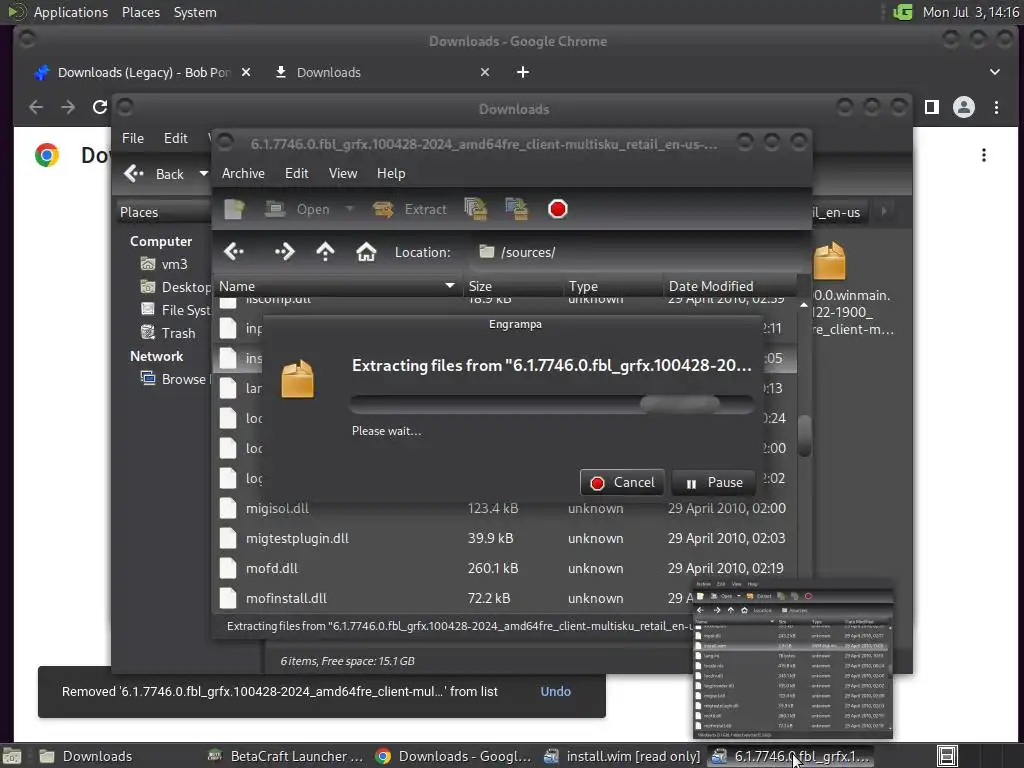
Task: Select migtestplugin.dll in the archive list
Action: click(x=504, y=538)
